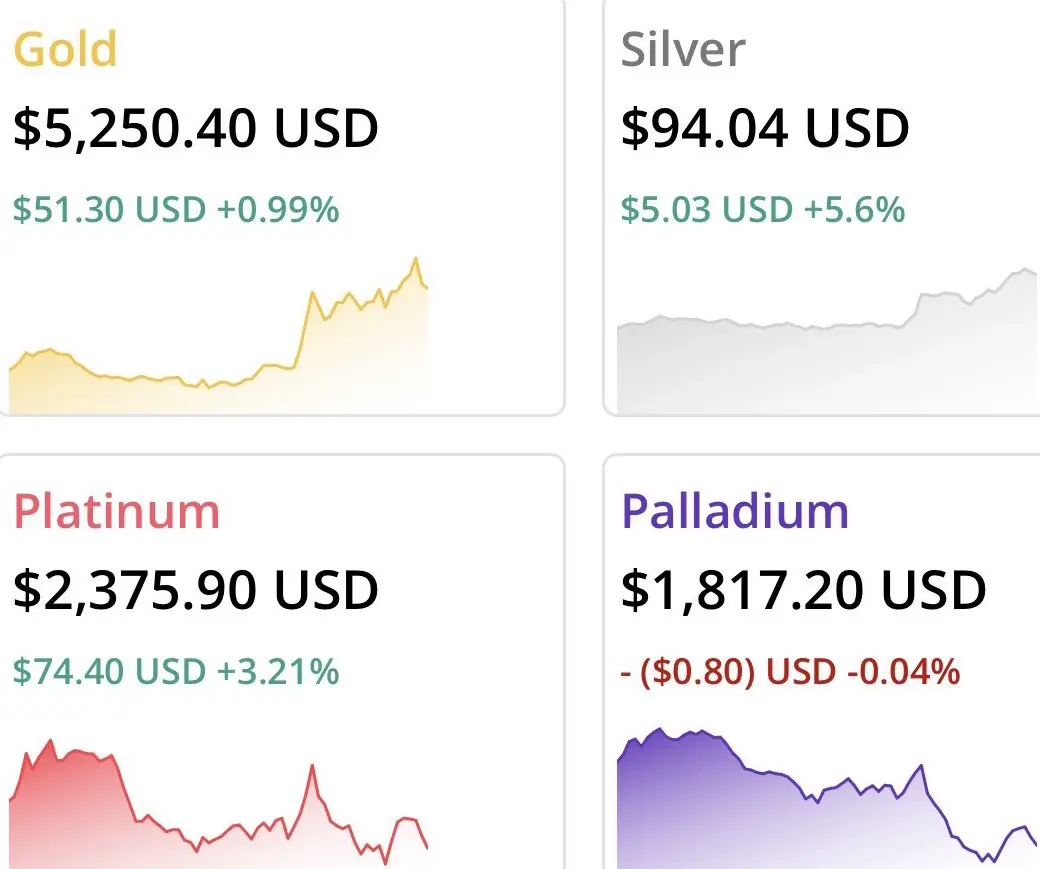
Task: Open the Palladium heading link
Action: click(x=735, y=511)
